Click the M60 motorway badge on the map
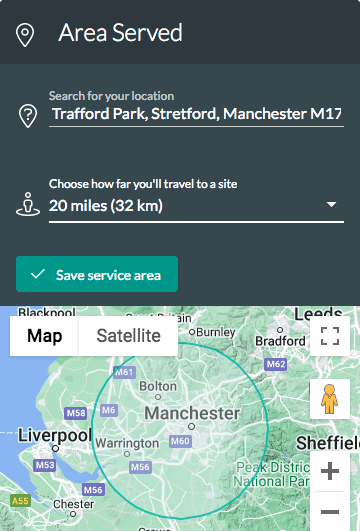Screen dimensions: 360x531 [181, 441]
